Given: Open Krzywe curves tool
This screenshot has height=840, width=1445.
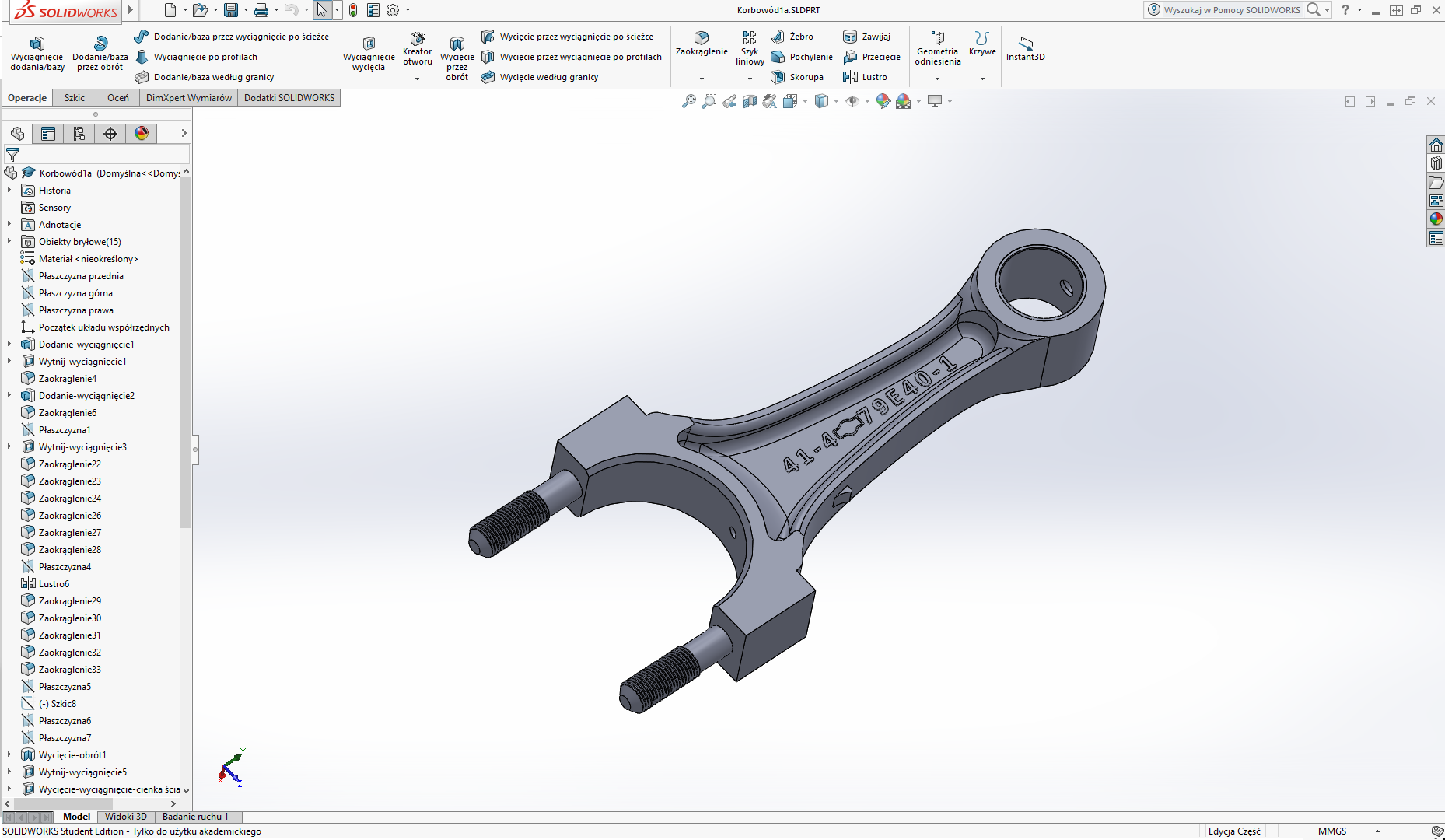Looking at the screenshot, I should [982, 44].
